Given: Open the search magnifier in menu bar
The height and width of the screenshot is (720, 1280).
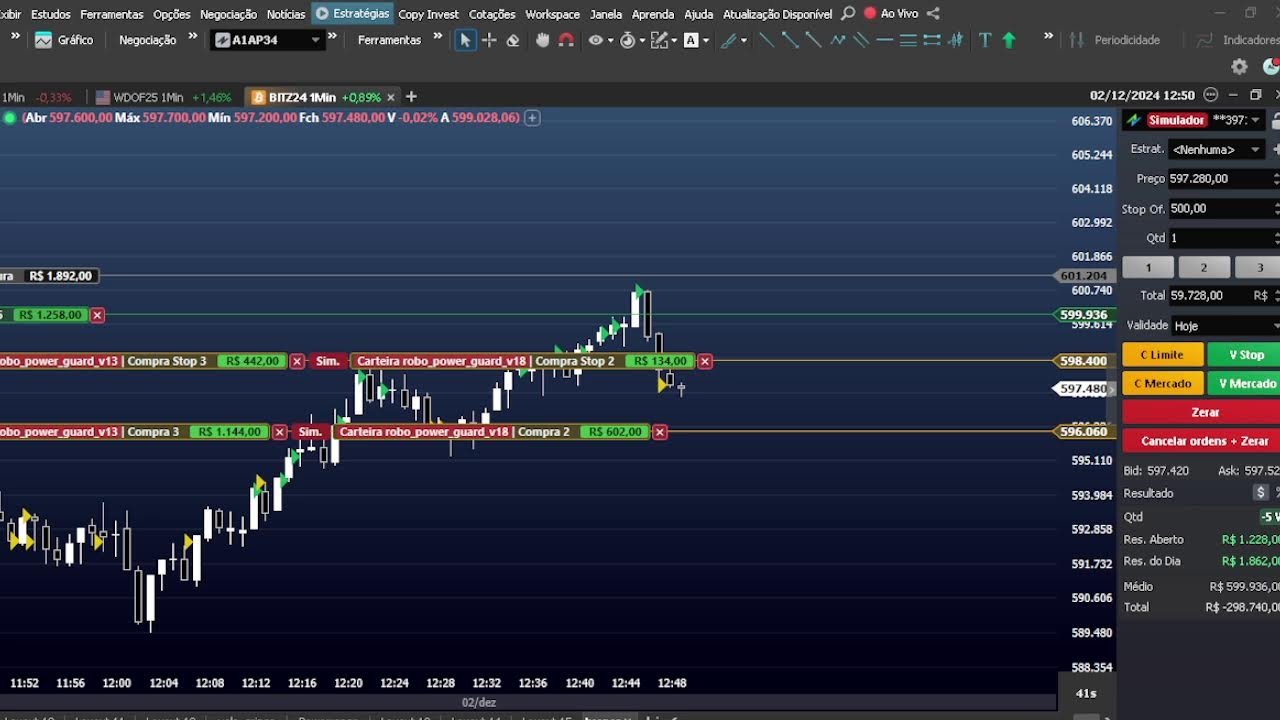Looking at the screenshot, I should point(848,14).
